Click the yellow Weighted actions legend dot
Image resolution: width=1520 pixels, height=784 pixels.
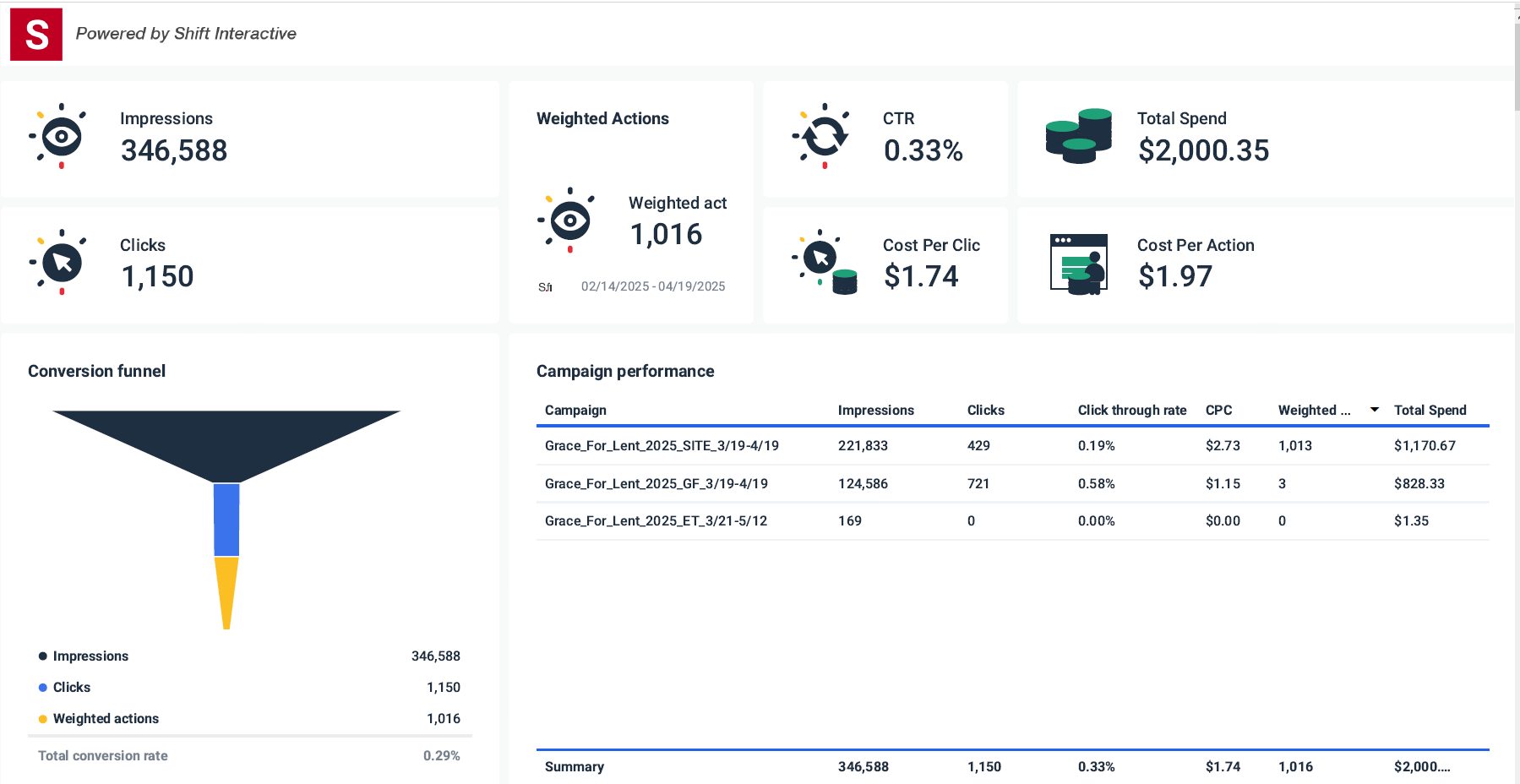[x=43, y=719]
